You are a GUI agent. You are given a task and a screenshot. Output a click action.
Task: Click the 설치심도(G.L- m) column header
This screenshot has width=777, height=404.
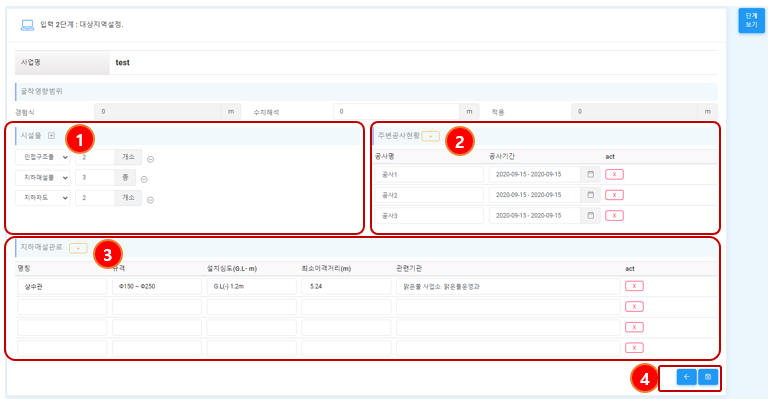(x=232, y=268)
